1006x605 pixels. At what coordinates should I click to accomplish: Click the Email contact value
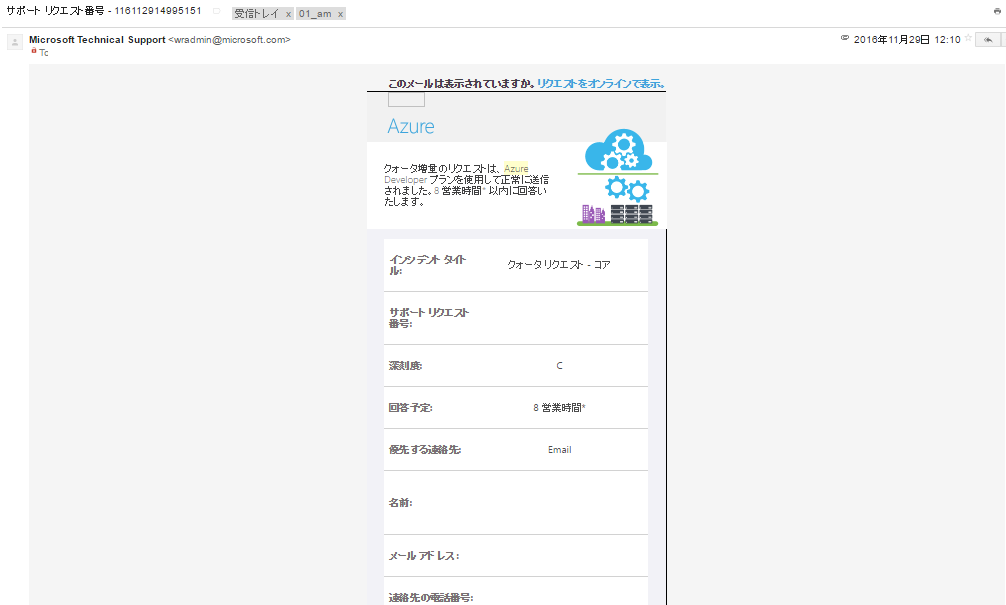click(559, 450)
